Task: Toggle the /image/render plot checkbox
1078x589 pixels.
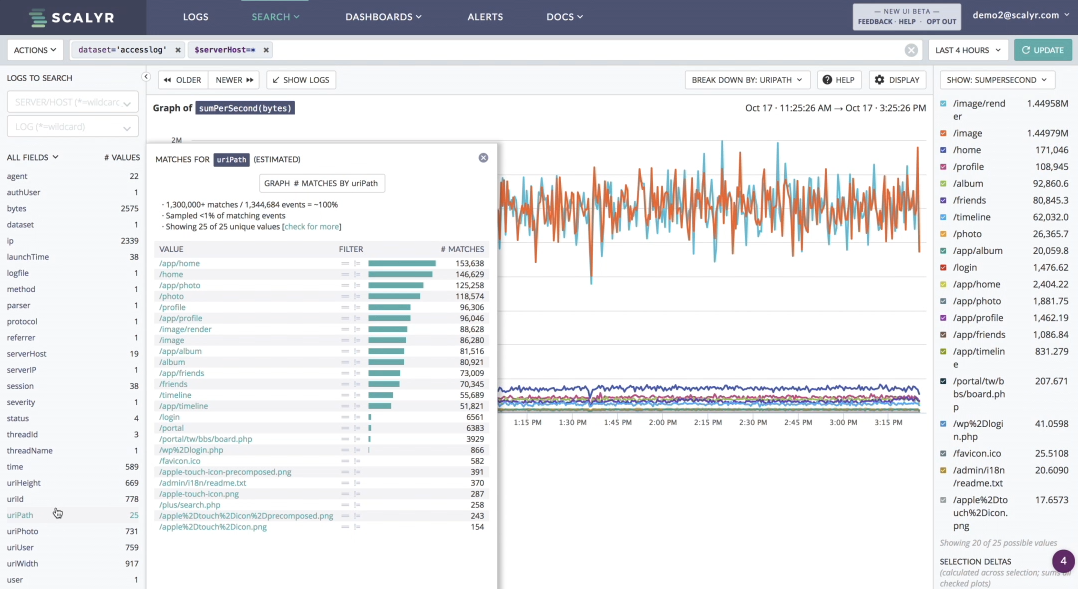Action: [943, 104]
